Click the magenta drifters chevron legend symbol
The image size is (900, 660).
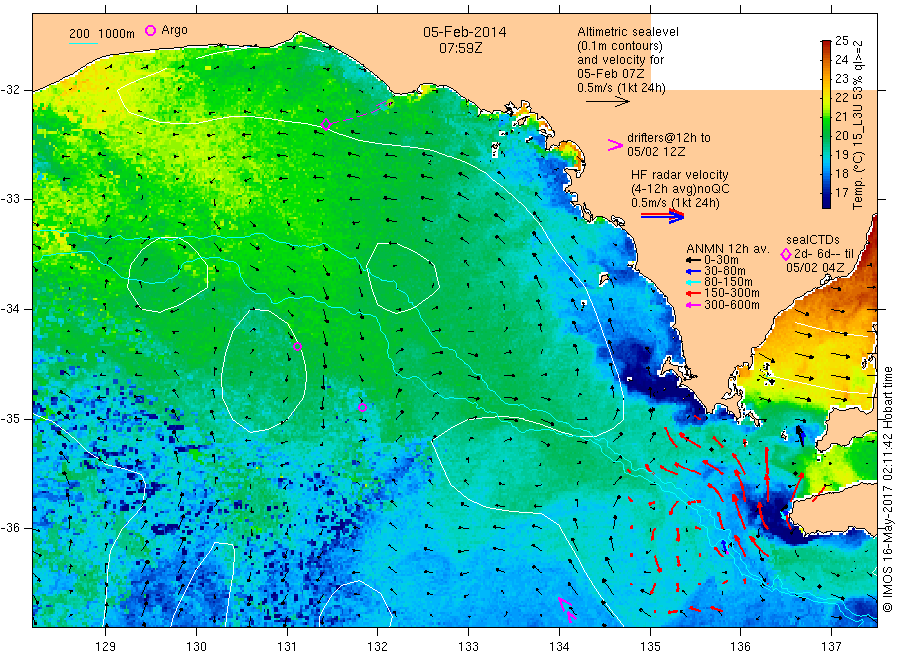615,145
